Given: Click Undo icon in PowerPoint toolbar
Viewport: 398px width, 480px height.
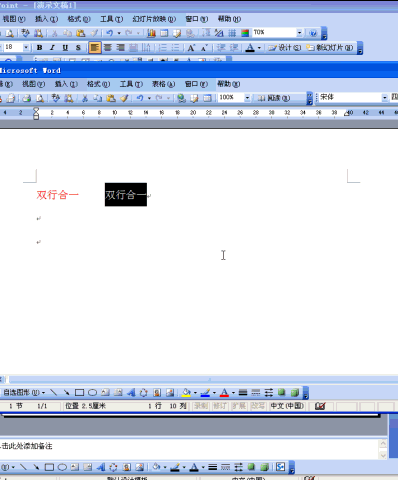Looking at the screenshot, I should (110, 33).
